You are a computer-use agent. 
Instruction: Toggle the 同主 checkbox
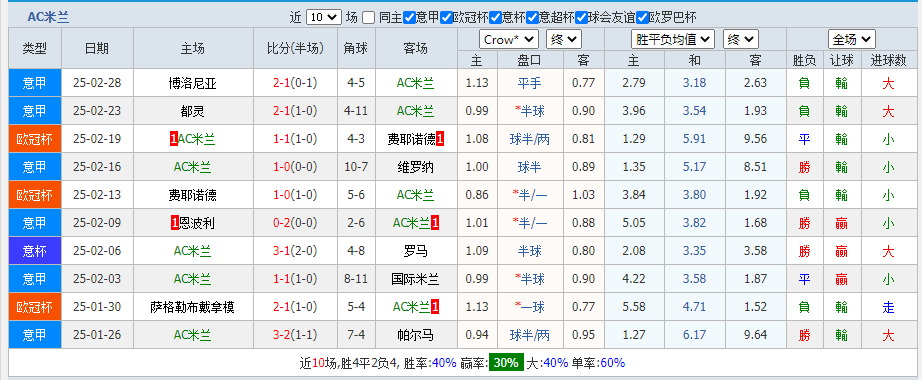(x=368, y=18)
